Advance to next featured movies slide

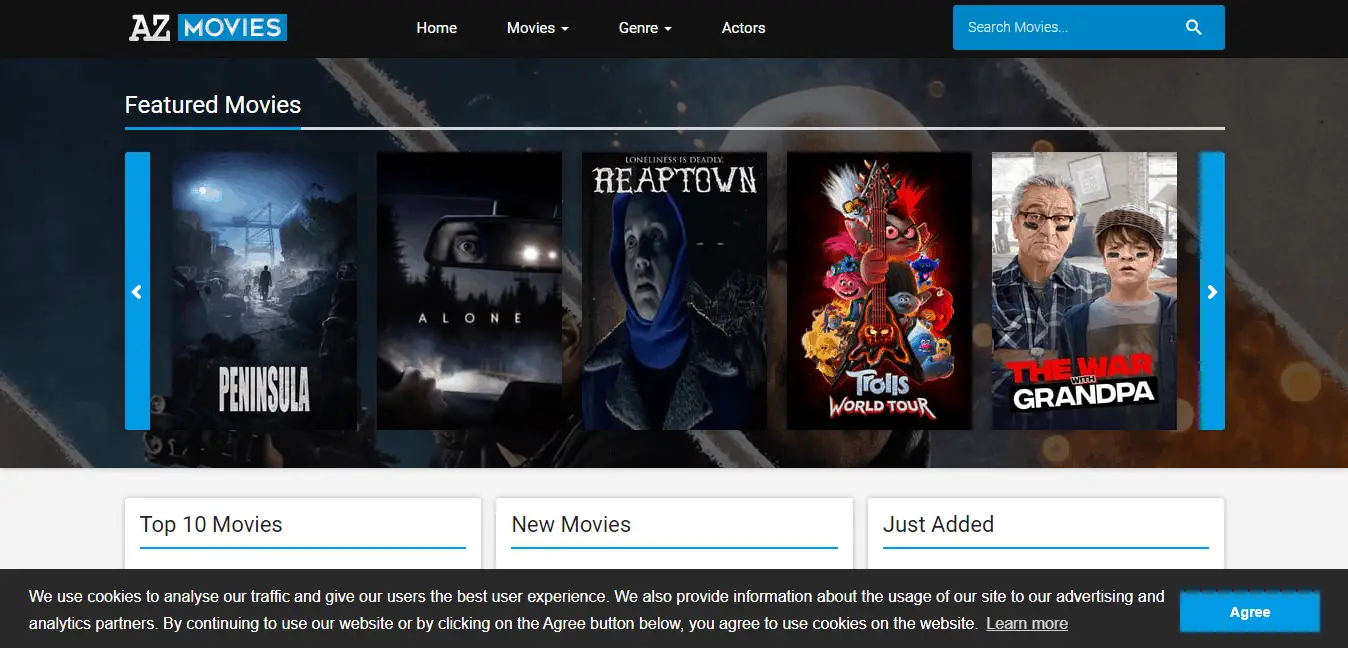click(x=1212, y=291)
